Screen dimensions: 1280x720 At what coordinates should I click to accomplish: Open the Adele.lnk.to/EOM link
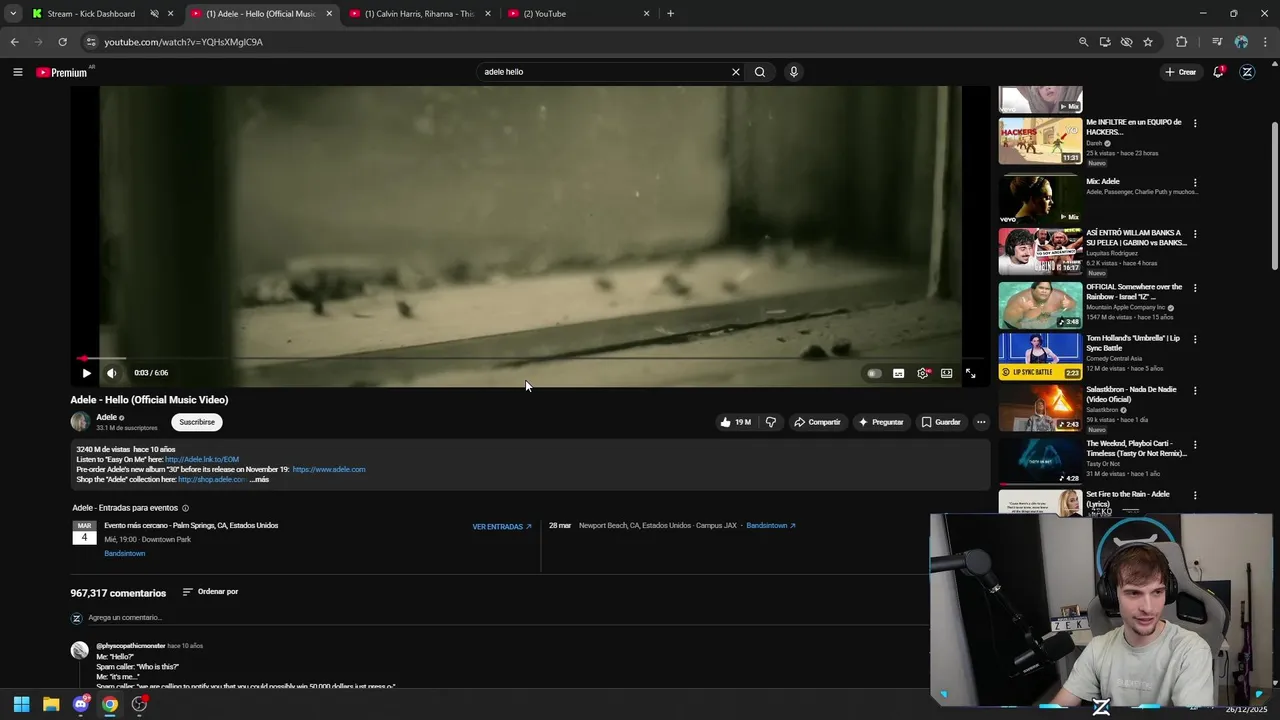point(202,460)
